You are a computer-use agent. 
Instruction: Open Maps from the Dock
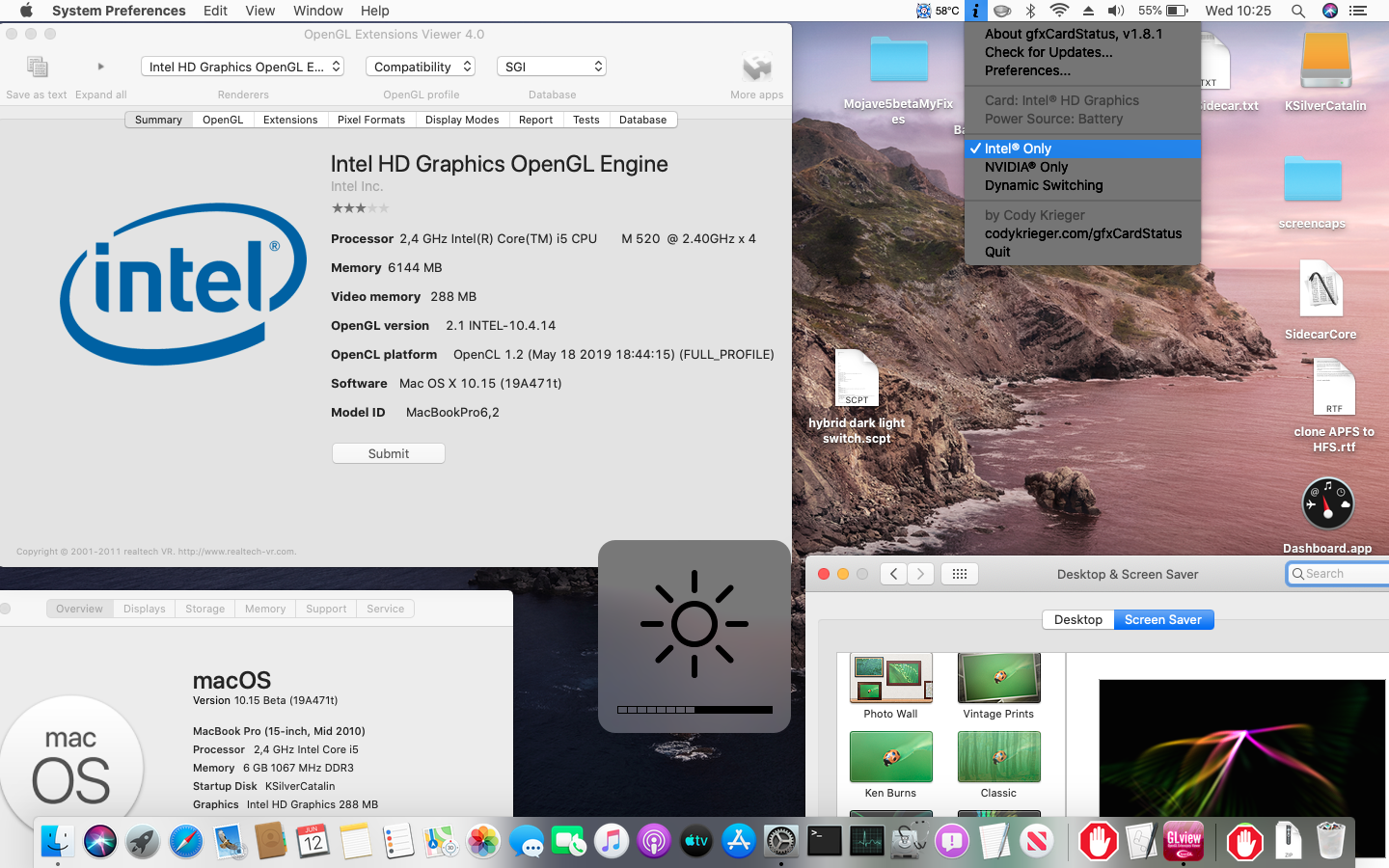(441, 841)
